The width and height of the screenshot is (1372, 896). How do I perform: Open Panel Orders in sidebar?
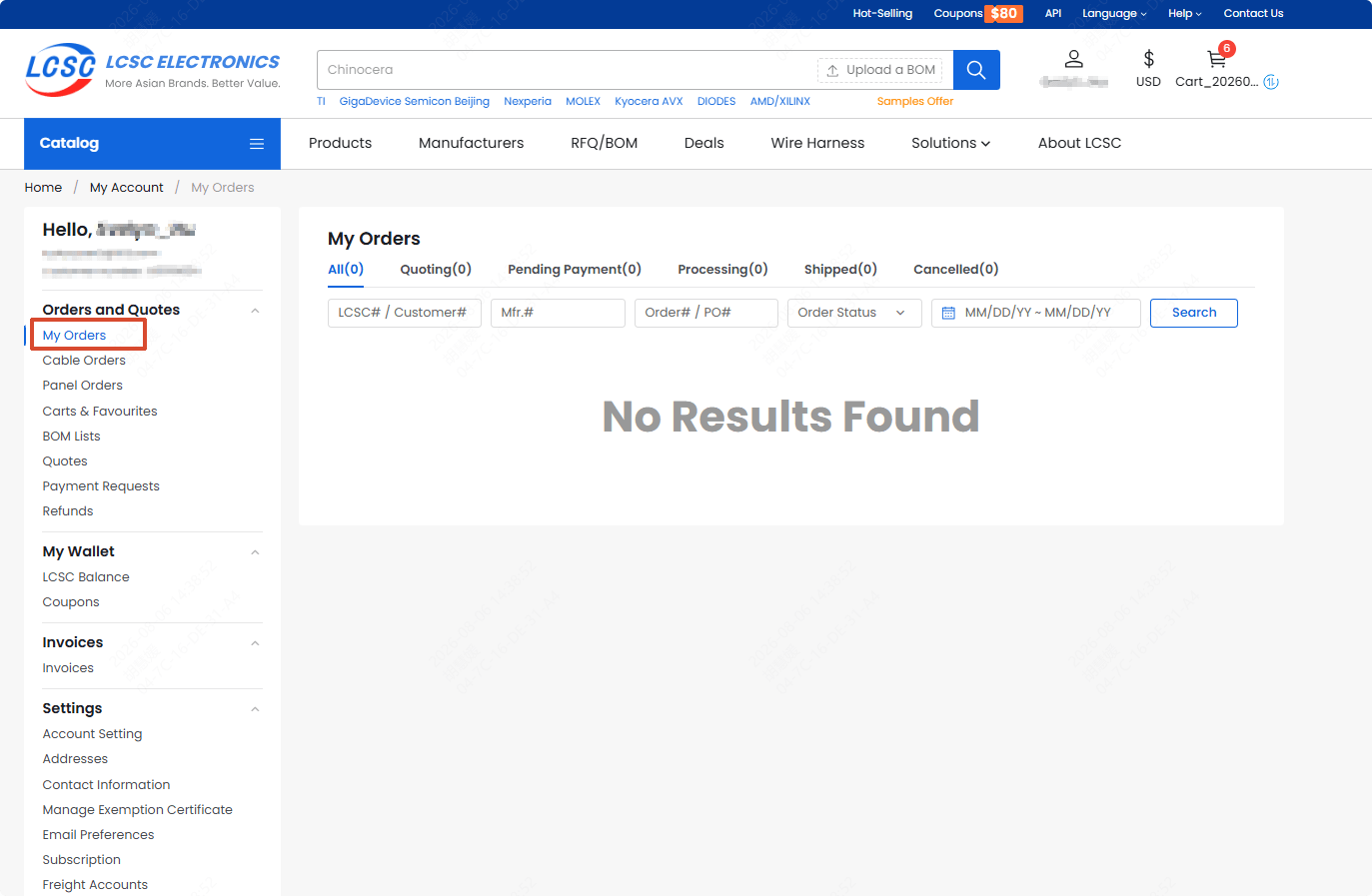(x=82, y=386)
